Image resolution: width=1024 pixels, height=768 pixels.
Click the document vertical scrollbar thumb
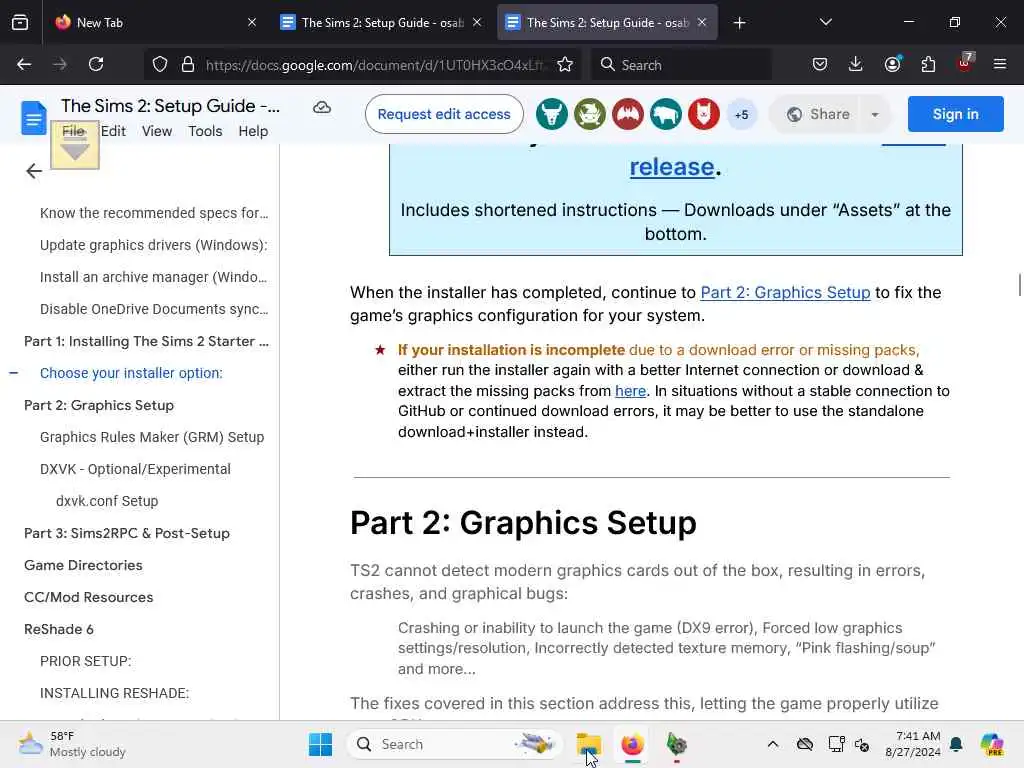[1019, 285]
